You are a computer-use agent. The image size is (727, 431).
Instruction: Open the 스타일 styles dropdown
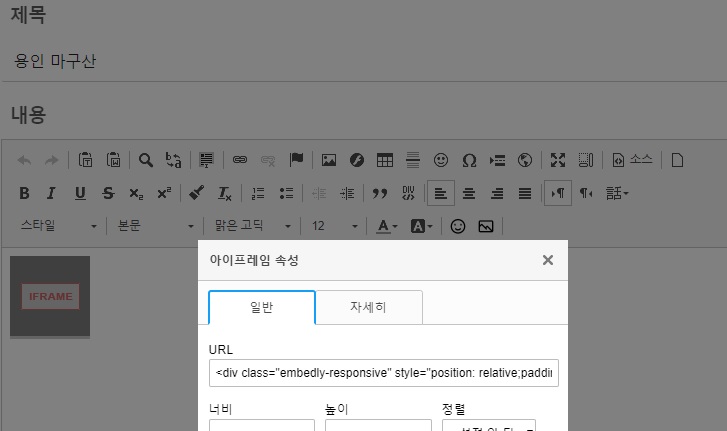59,226
